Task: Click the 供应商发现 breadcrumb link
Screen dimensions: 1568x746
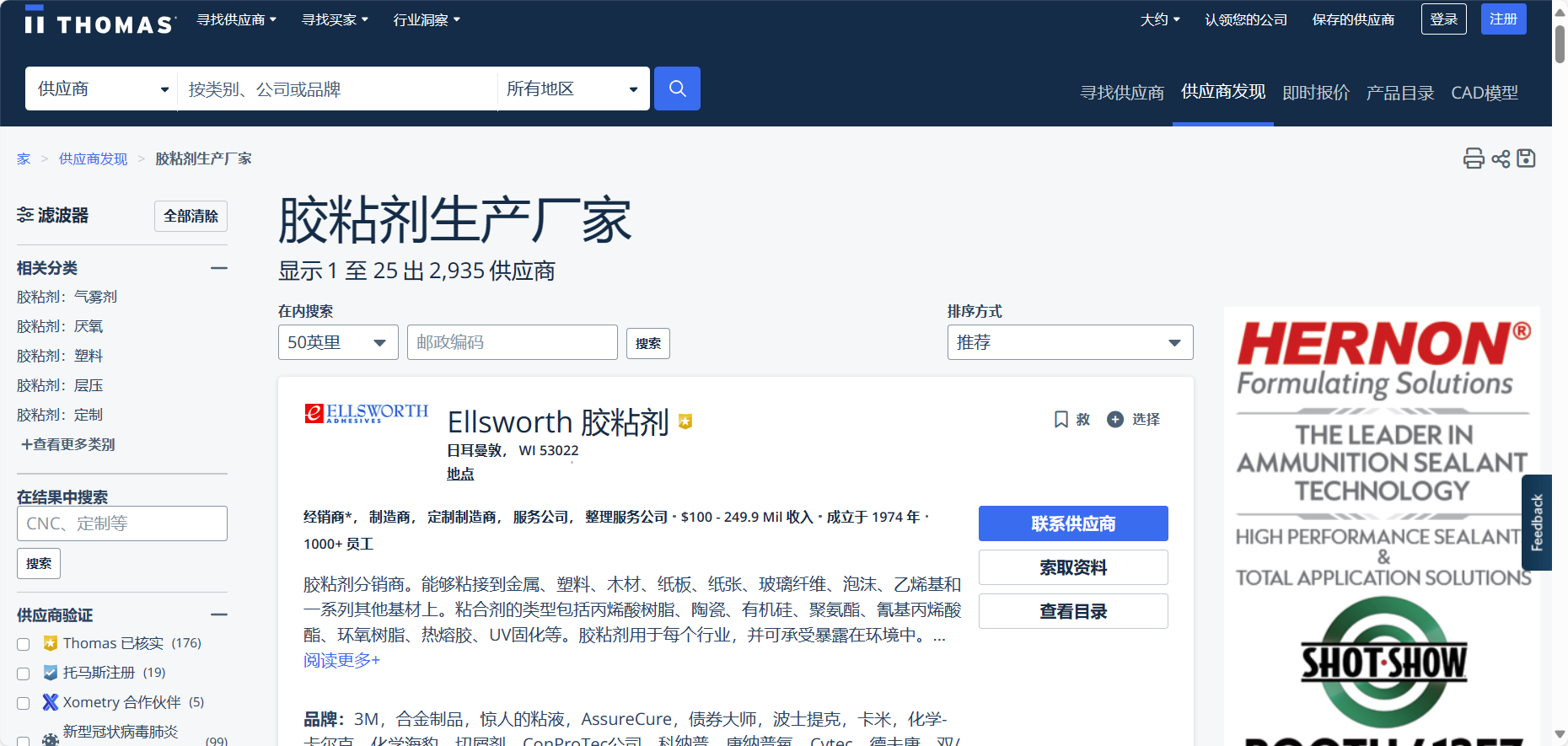Action: click(x=93, y=158)
